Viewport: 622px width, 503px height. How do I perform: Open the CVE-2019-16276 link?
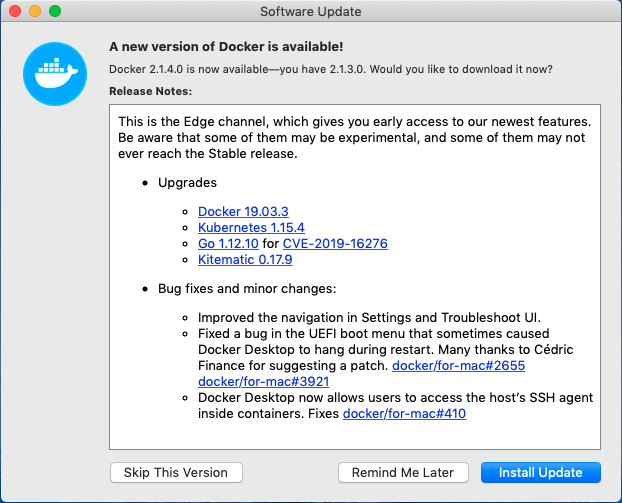click(335, 243)
